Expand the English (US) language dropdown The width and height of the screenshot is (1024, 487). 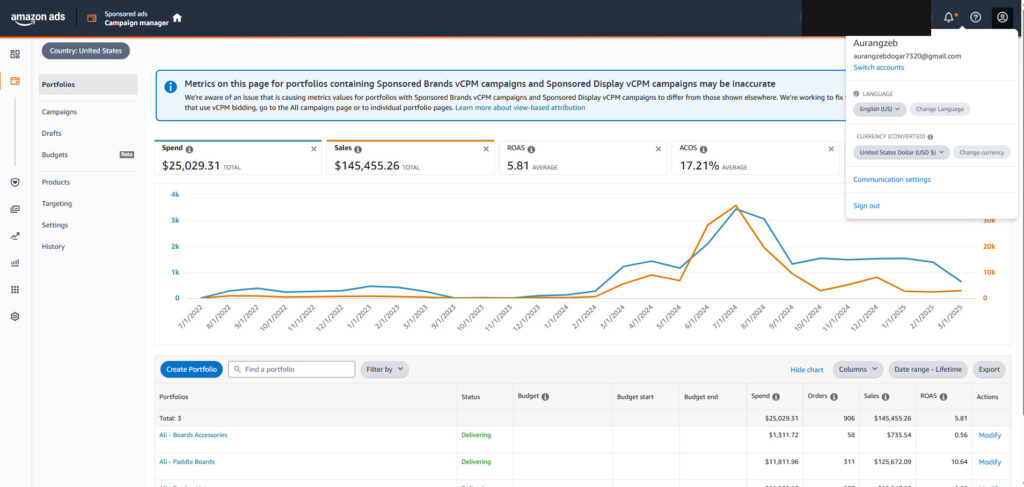880,108
